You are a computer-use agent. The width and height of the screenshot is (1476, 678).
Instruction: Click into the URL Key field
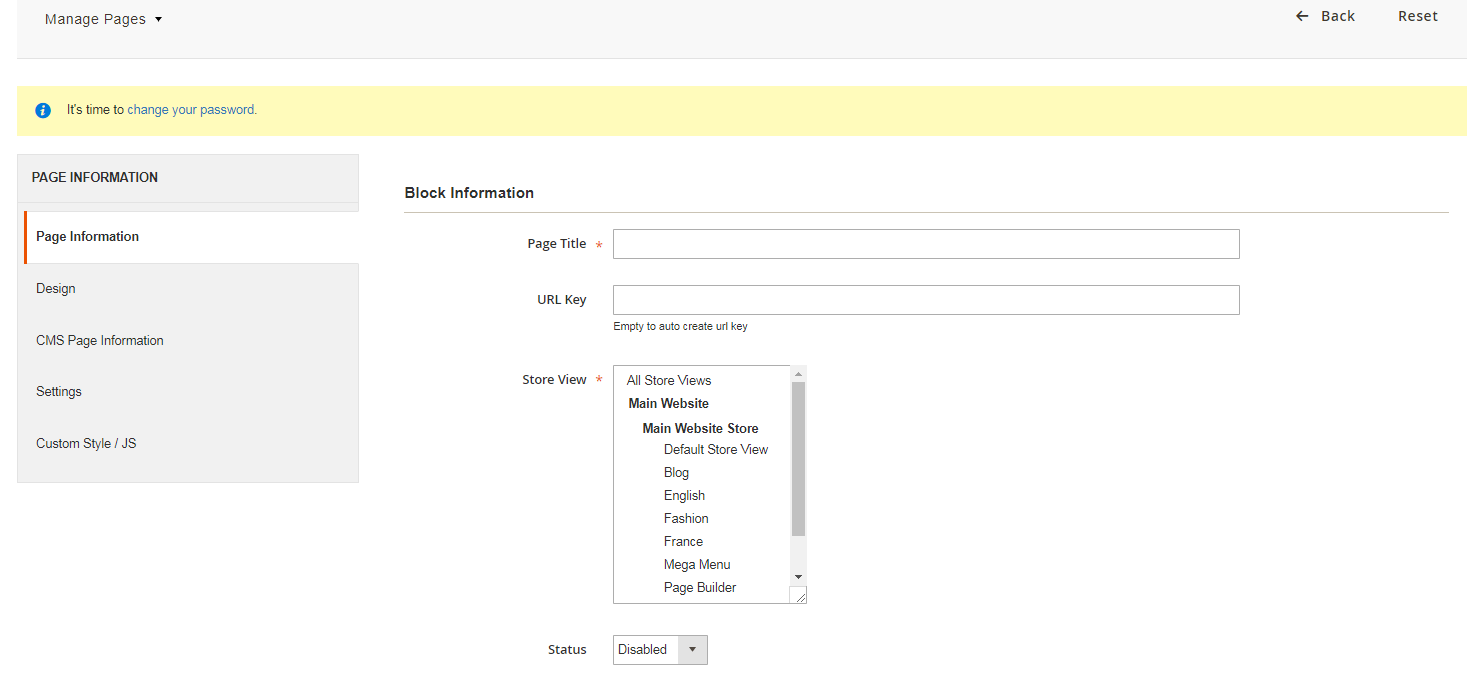click(925, 300)
